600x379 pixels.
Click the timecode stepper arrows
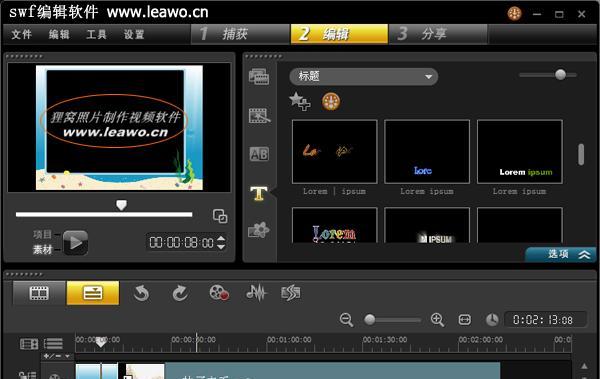point(221,243)
